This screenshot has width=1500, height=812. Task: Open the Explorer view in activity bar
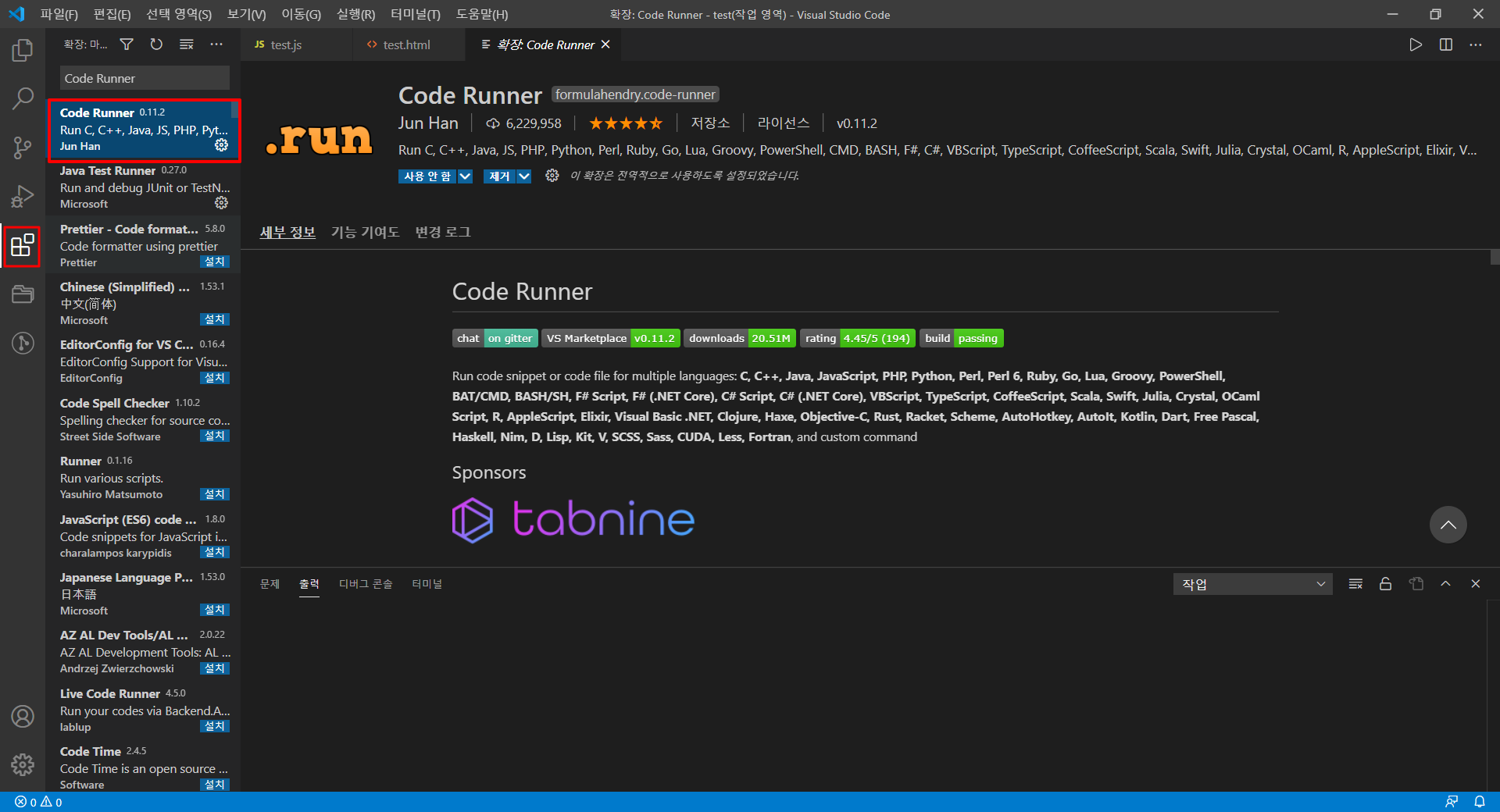click(23, 51)
